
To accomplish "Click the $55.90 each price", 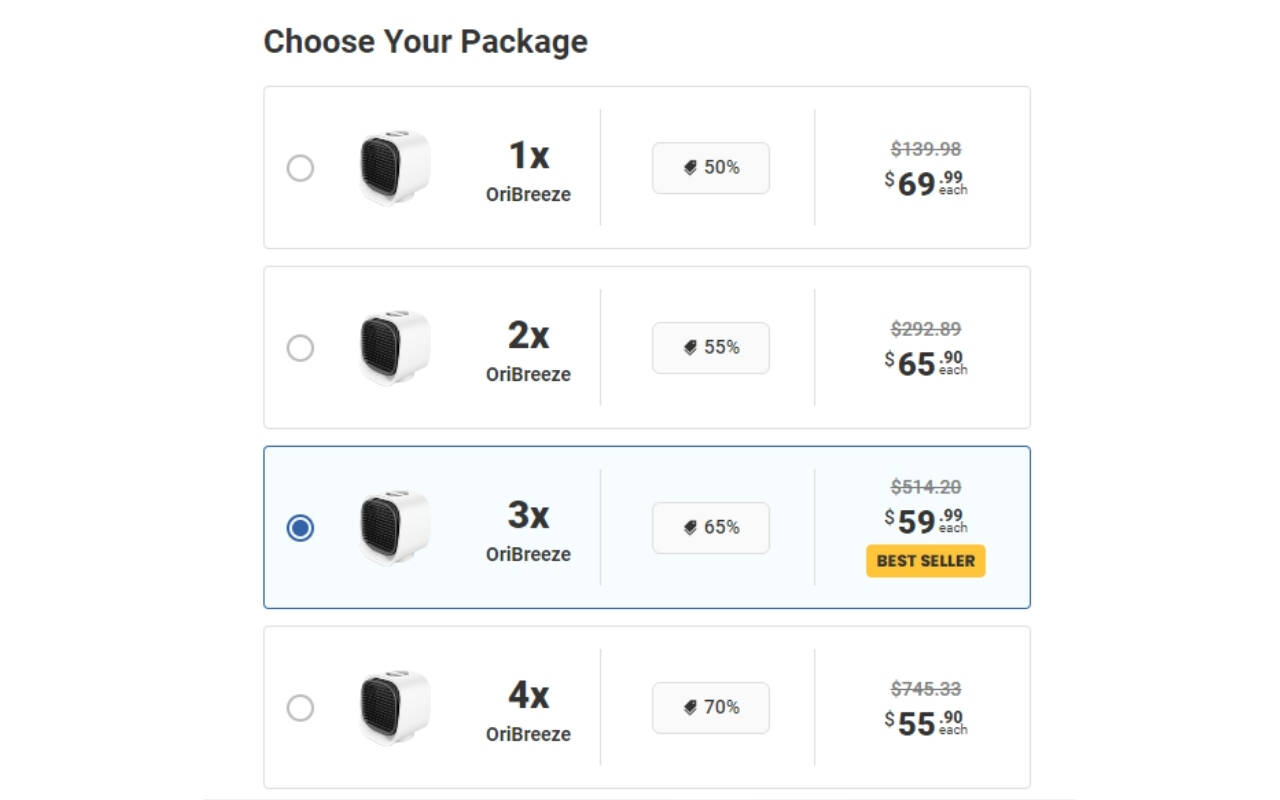I will click(x=925, y=723).
